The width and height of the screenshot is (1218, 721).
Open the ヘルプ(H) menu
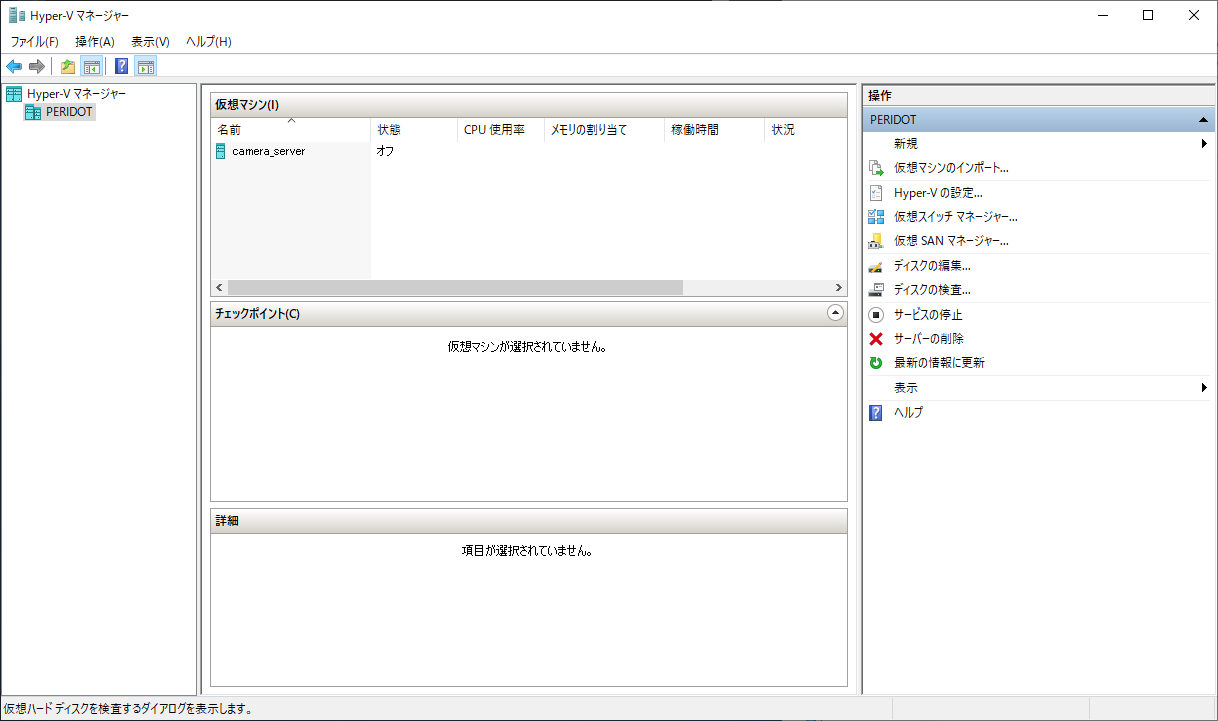click(209, 42)
